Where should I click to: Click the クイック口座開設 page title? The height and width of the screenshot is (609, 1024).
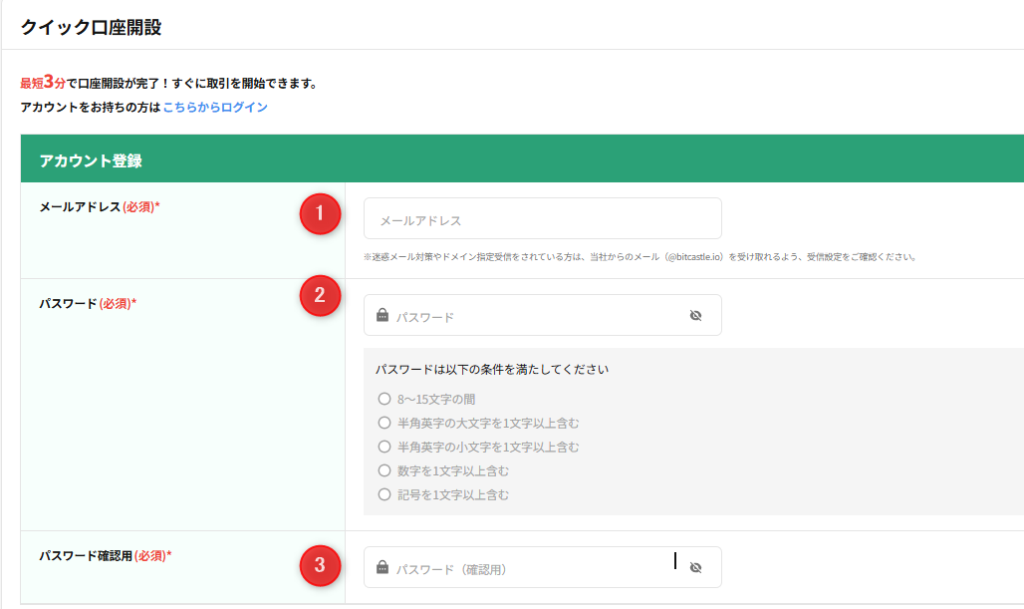point(91,27)
